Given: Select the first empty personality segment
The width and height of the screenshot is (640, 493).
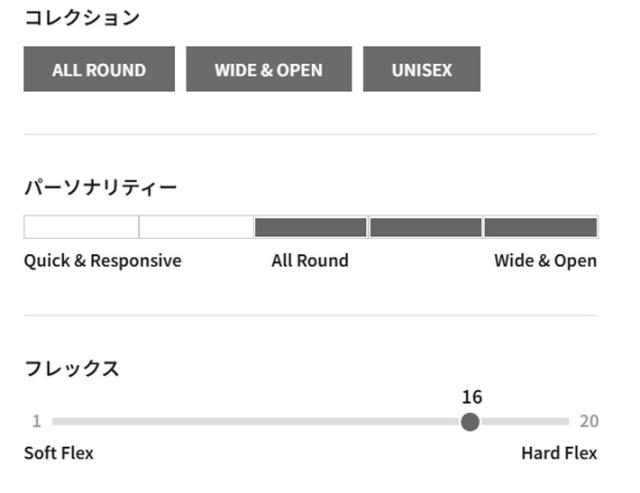Looking at the screenshot, I should 81,227.
